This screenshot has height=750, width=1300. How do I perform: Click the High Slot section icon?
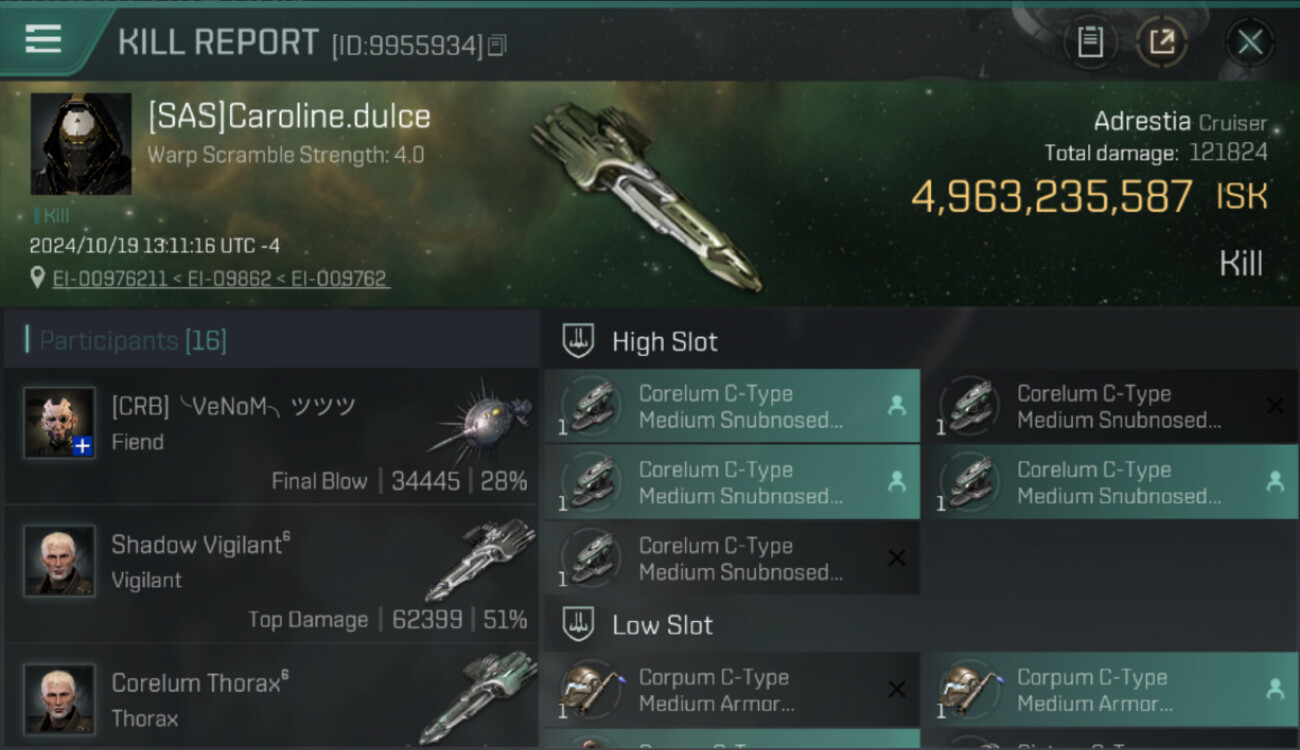(x=578, y=341)
